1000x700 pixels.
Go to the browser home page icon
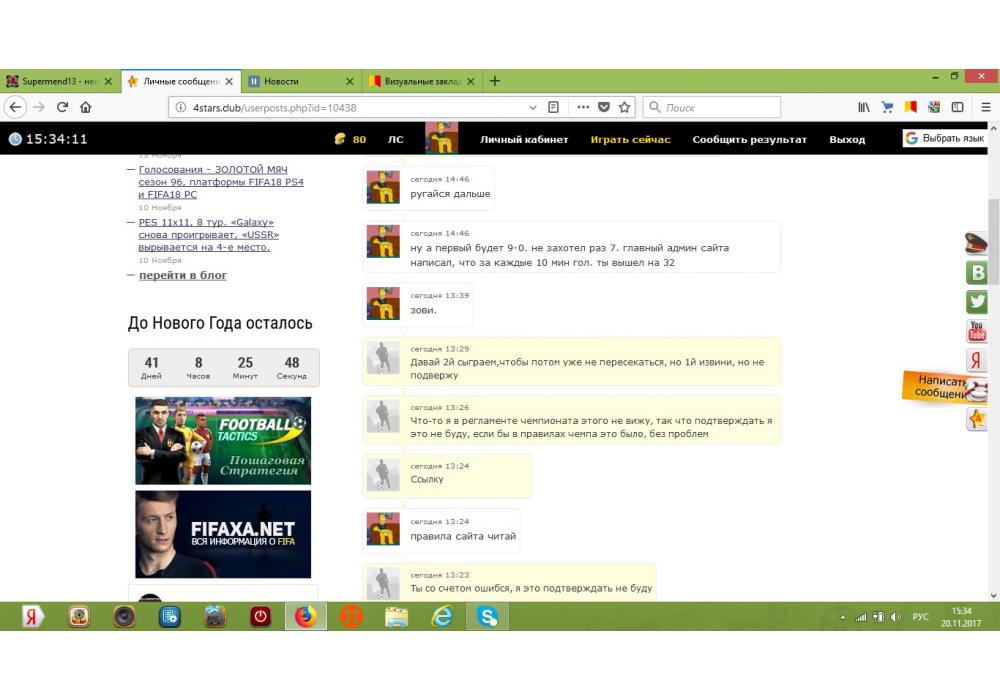(x=86, y=107)
